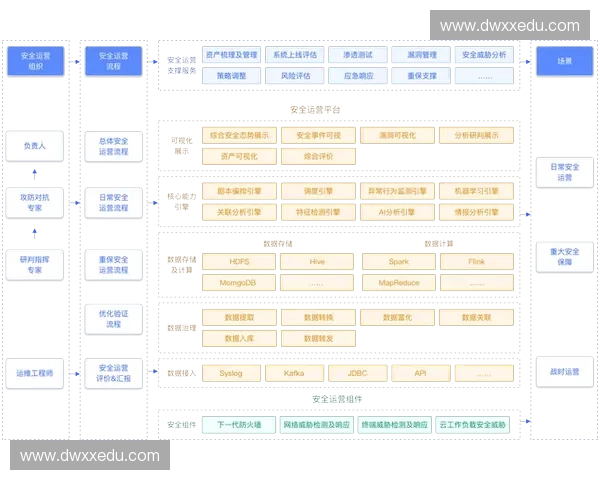Viewport: 600px width, 480px height.
Task: Click the blue 场景 header box
Action: (x=564, y=61)
